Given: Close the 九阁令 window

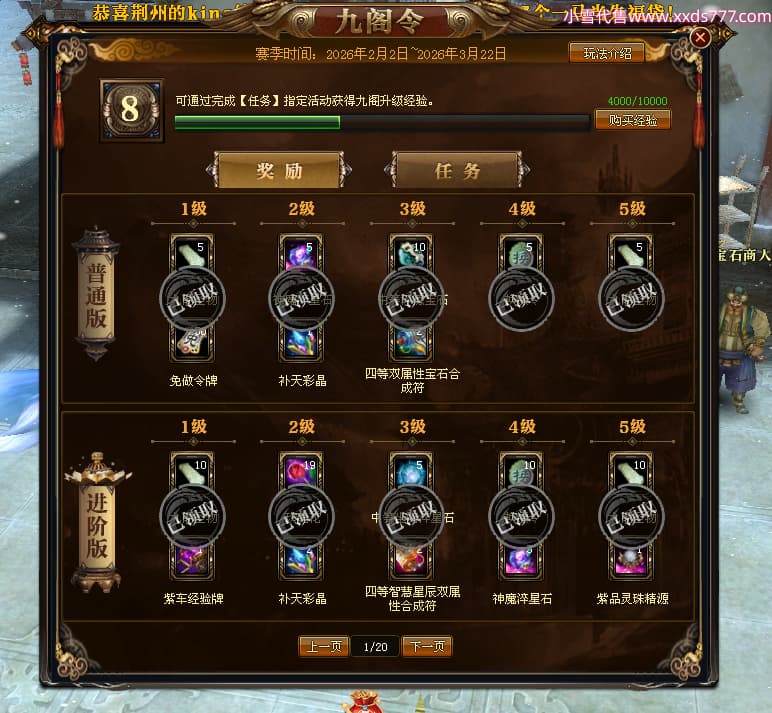Looking at the screenshot, I should pyautogui.click(x=700, y=37).
